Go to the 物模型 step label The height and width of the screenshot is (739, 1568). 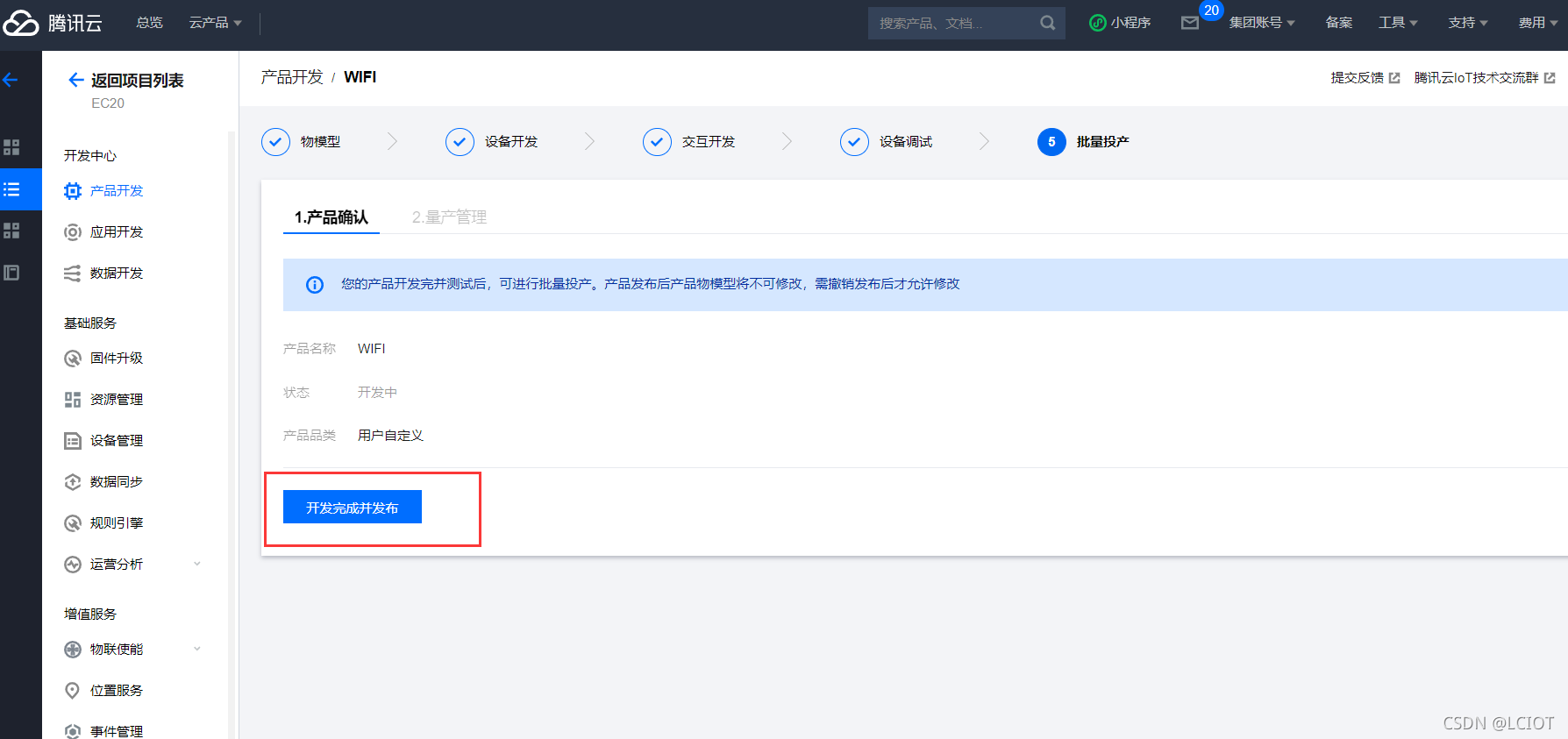[320, 142]
